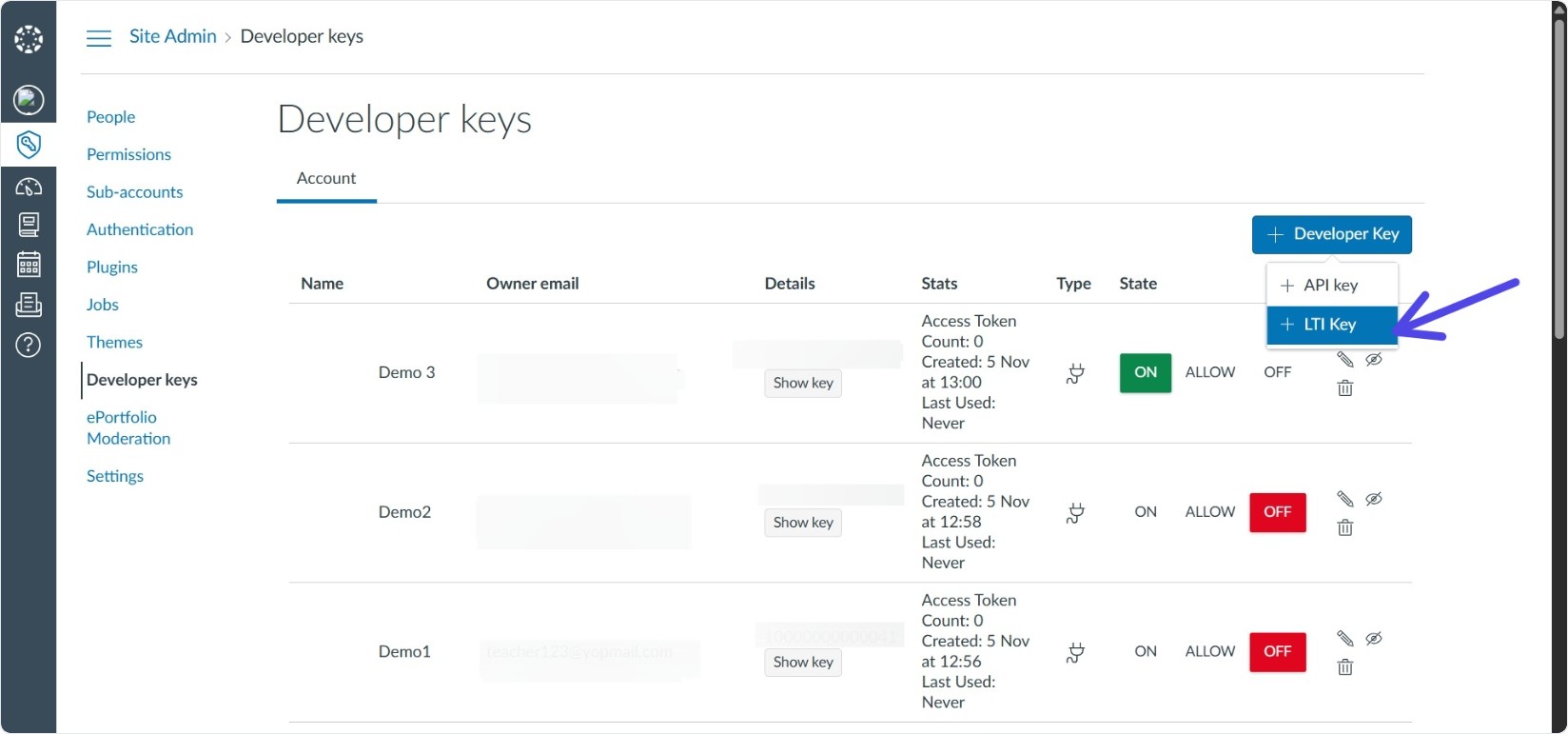This screenshot has width=1568, height=734.
Task: Delete the Demo 3 developer key
Action: [1344, 387]
